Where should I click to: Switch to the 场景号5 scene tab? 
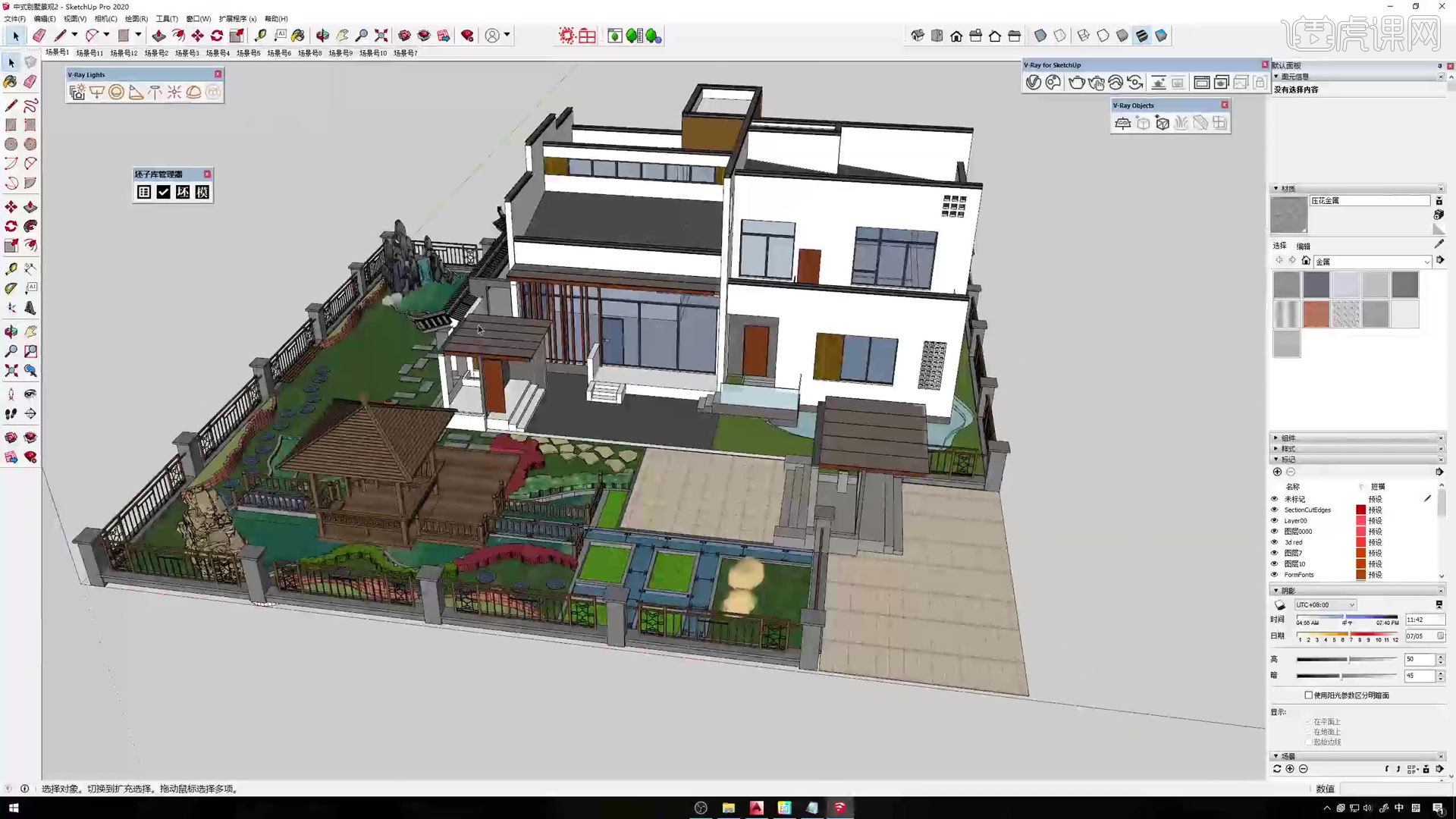click(x=248, y=53)
